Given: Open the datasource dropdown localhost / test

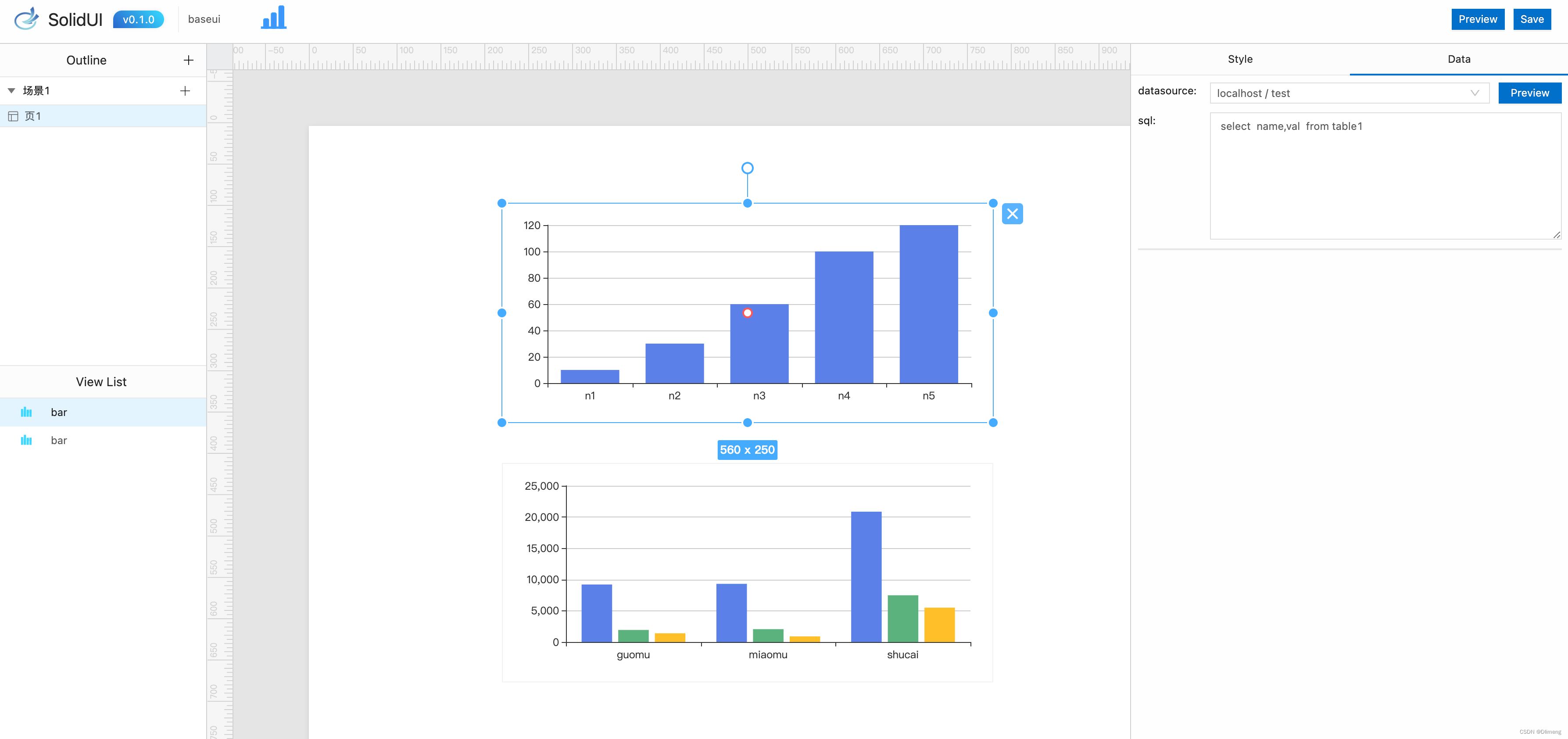Looking at the screenshot, I should (1350, 93).
